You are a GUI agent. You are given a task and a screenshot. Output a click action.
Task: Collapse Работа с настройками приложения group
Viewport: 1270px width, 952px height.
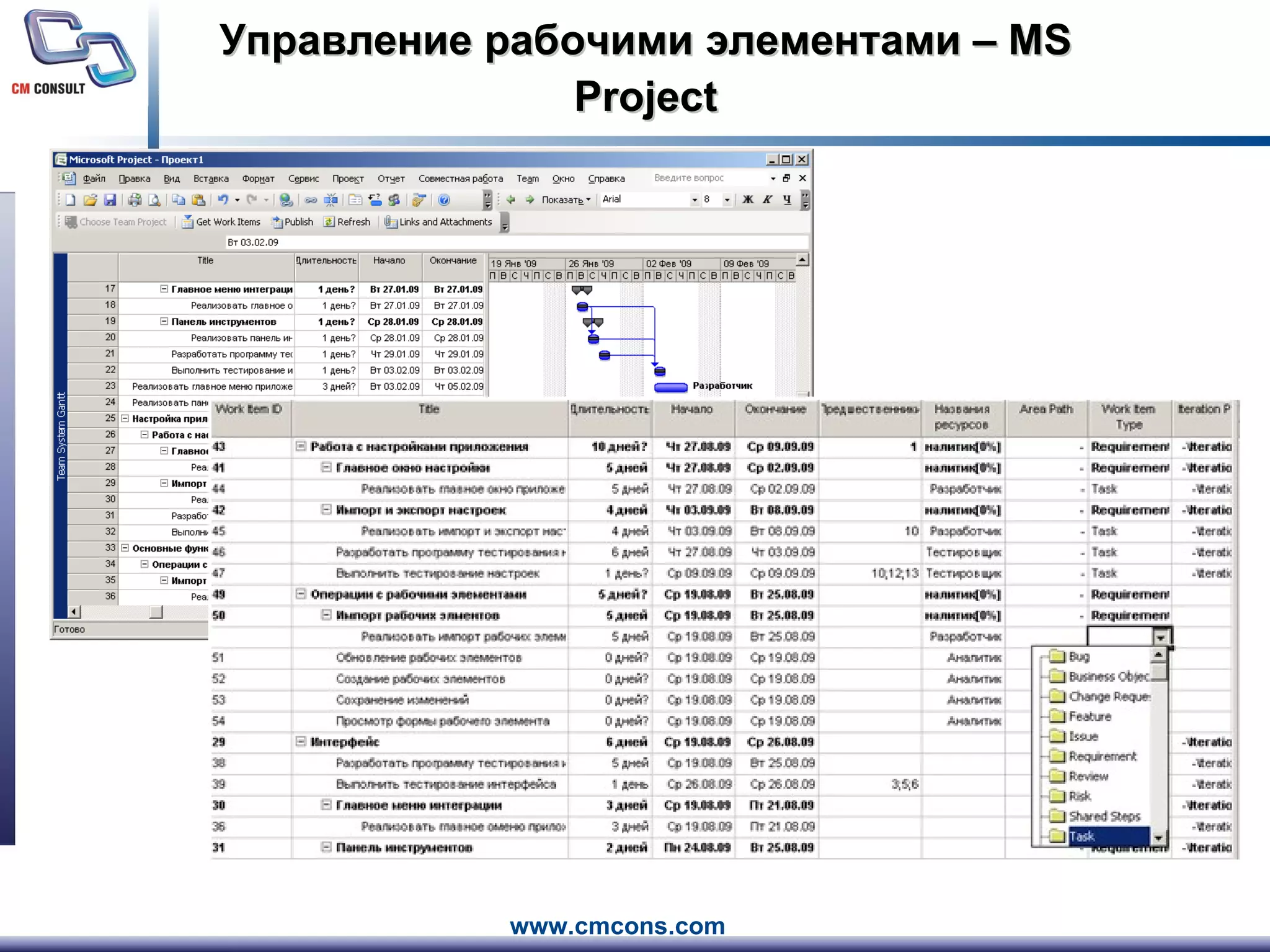click(x=301, y=446)
